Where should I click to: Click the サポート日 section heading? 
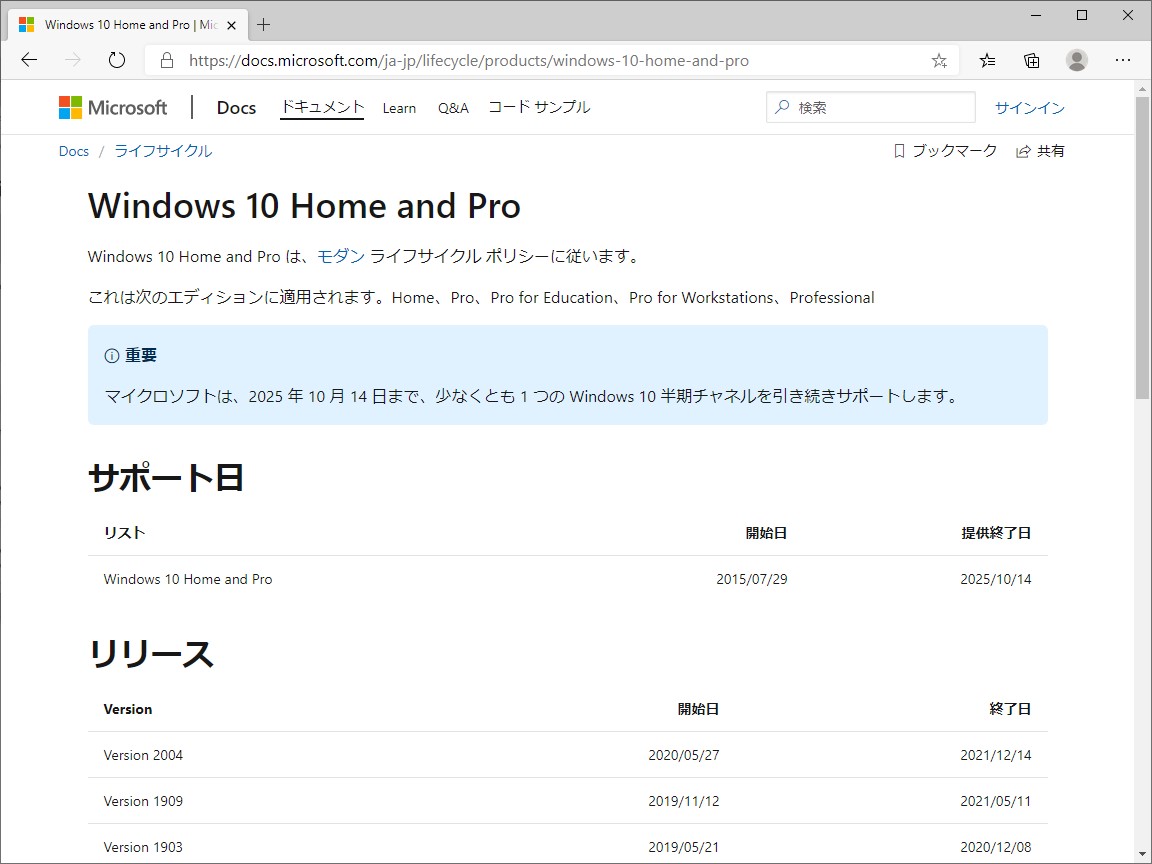point(166,478)
